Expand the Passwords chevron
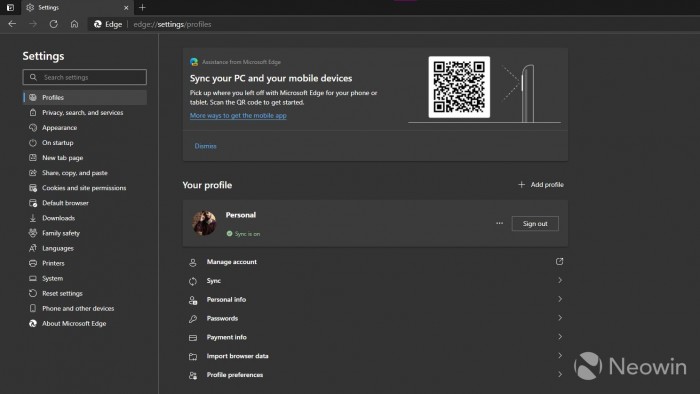 pos(560,318)
